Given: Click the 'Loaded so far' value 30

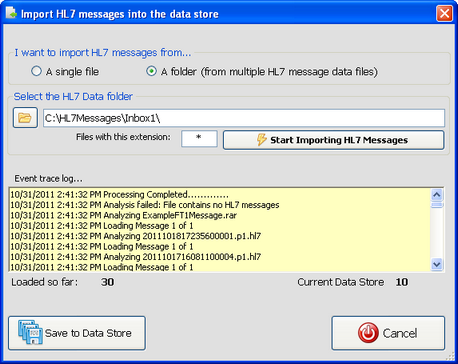Looking at the screenshot, I should [x=107, y=282].
